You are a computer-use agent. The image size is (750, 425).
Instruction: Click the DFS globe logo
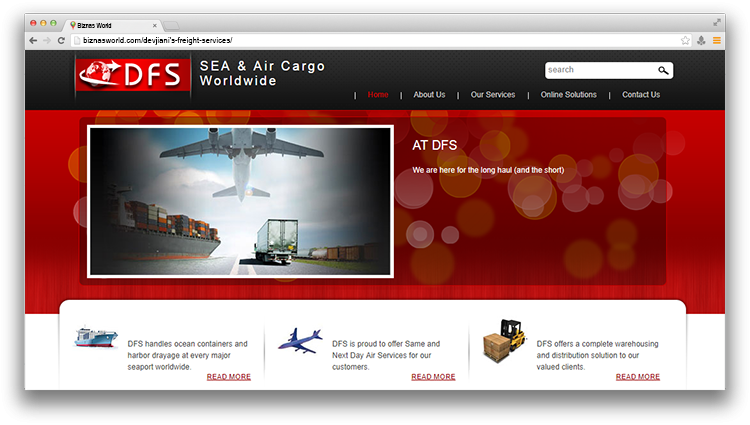point(132,75)
